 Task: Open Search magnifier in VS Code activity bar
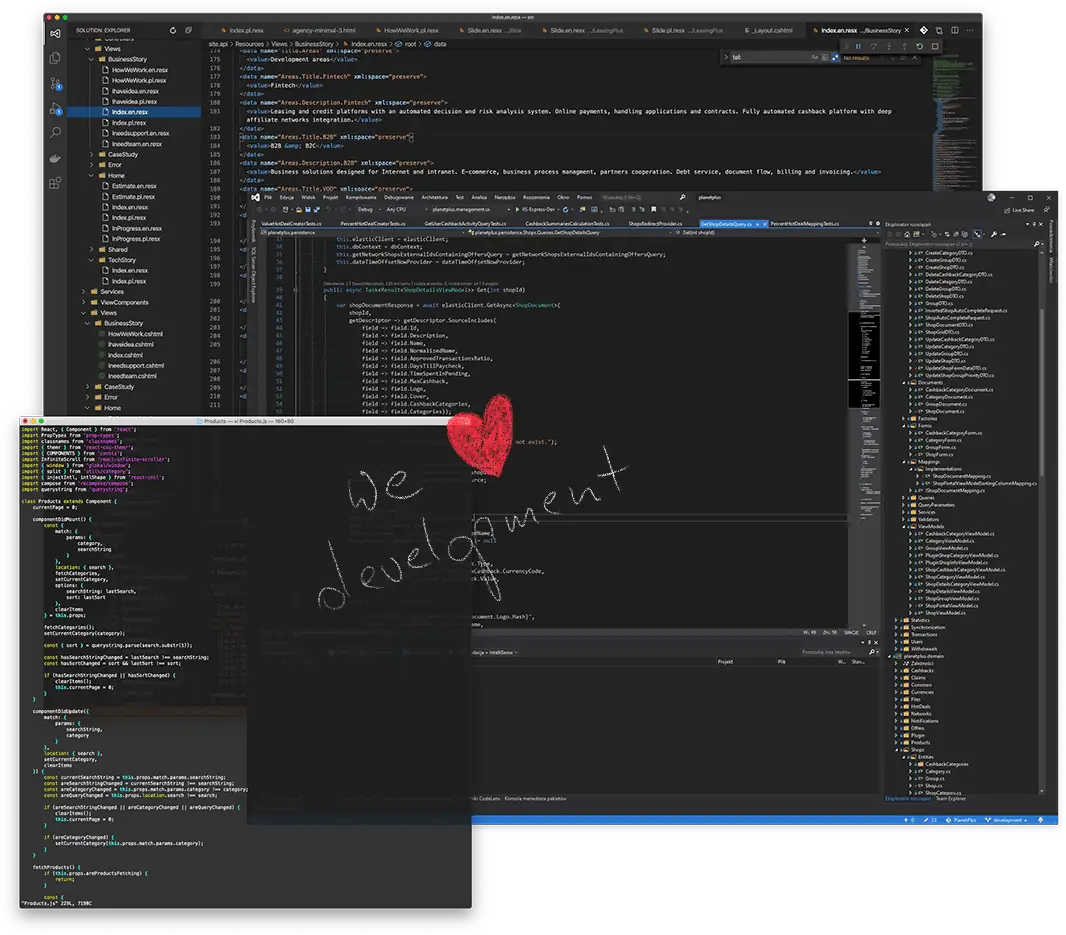point(55,133)
